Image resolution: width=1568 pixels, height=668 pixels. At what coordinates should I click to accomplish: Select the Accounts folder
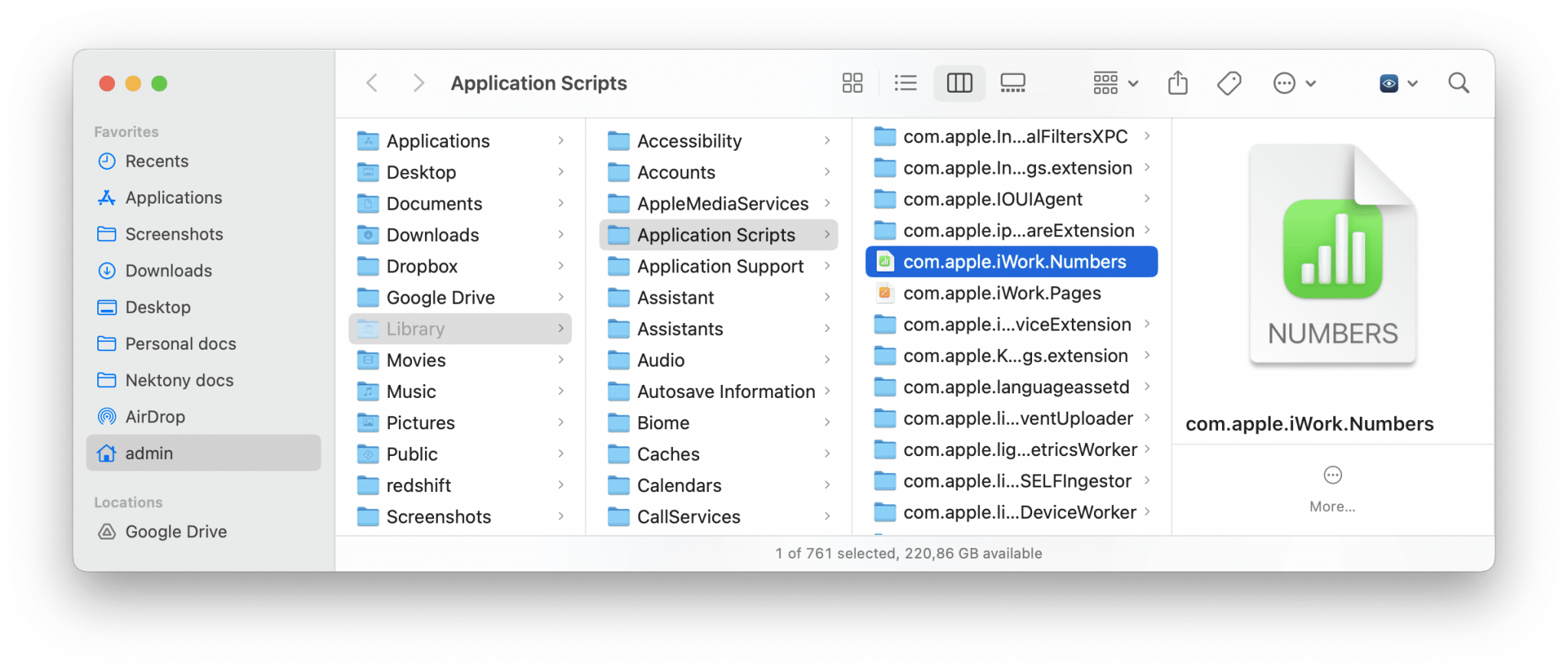(718, 172)
